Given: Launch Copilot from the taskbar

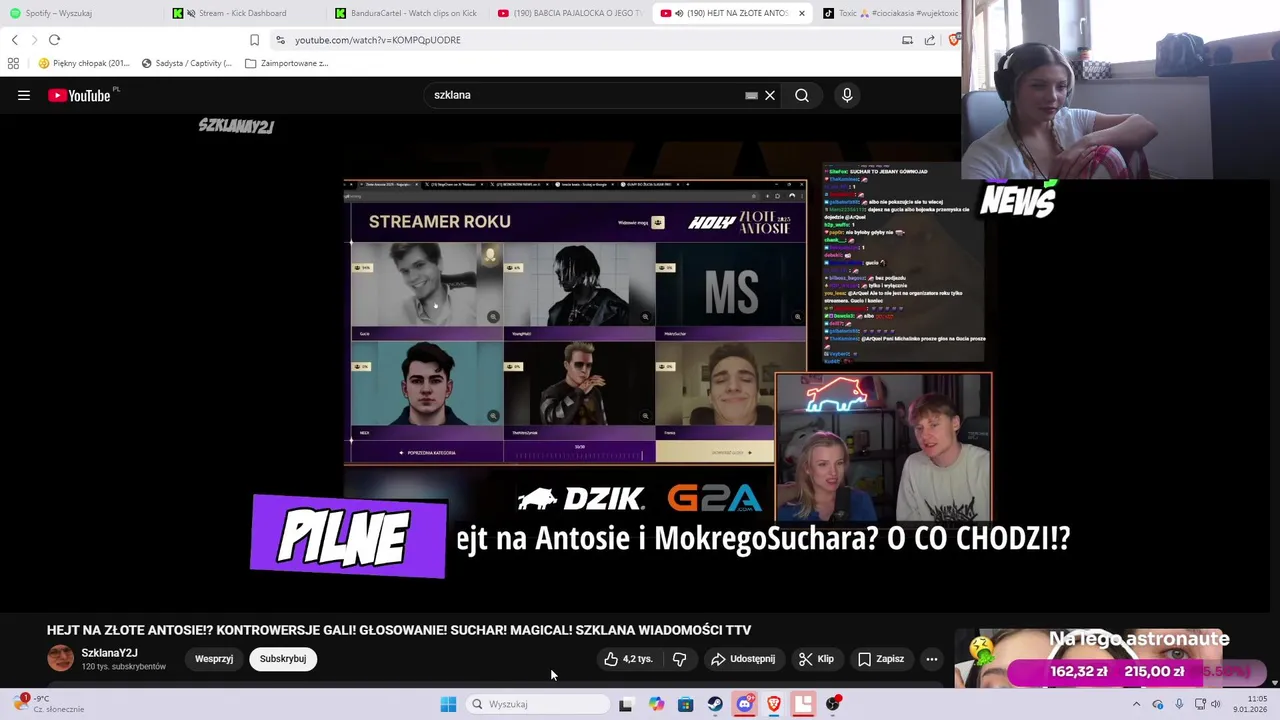Looking at the screenshot, I should click(x=656, y=704).
